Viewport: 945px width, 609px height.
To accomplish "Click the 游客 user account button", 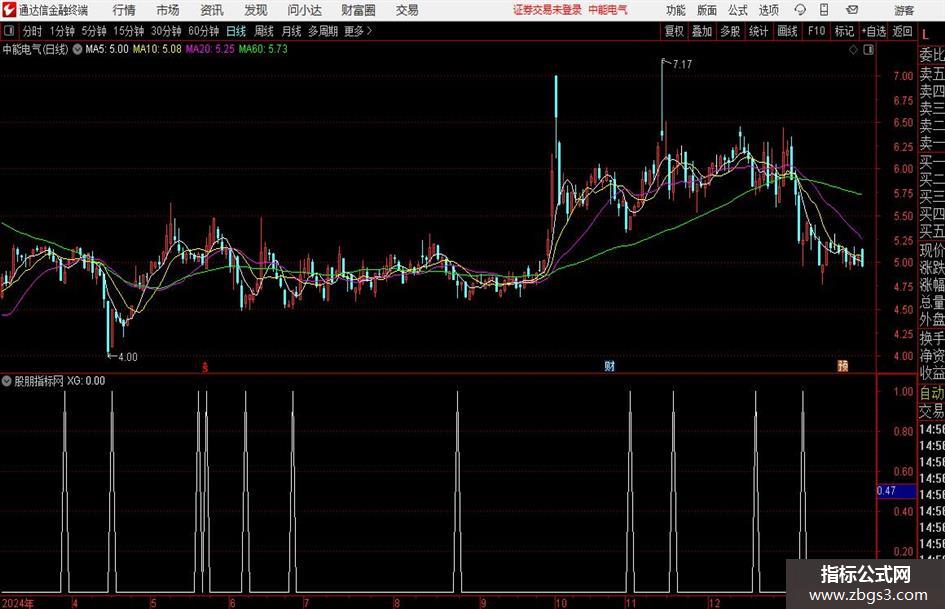I will point(903,10).
